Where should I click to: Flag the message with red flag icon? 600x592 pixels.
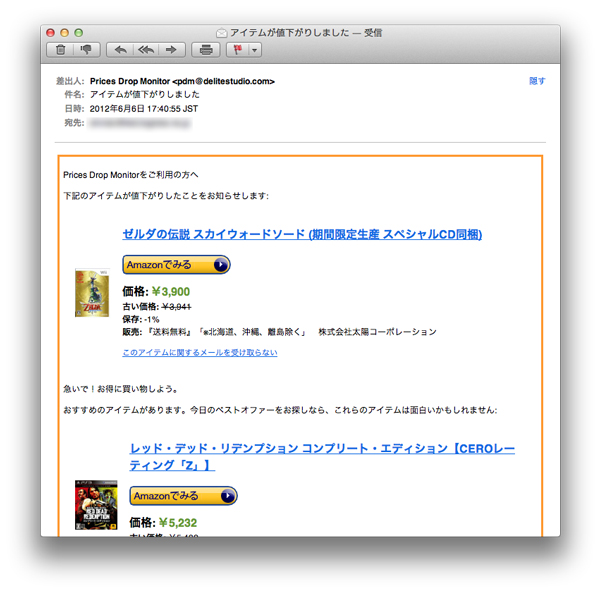(x=237, y=50)
